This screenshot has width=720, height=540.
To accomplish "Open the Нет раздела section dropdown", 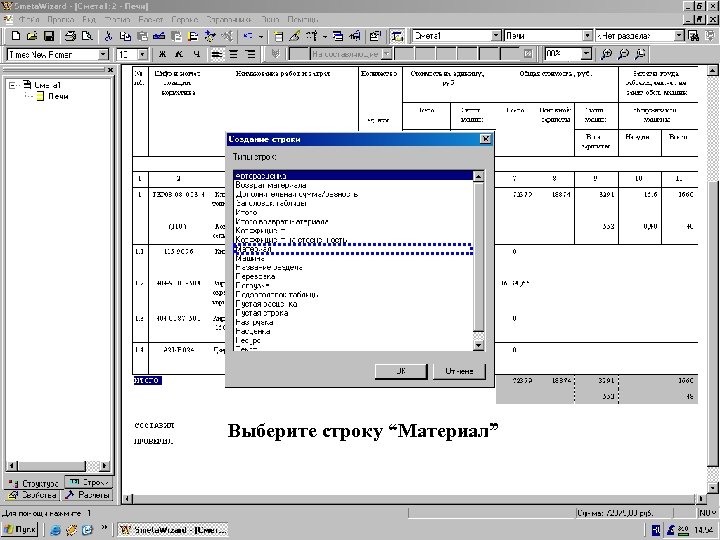I will pyautogui.click(x=679, y=36).
